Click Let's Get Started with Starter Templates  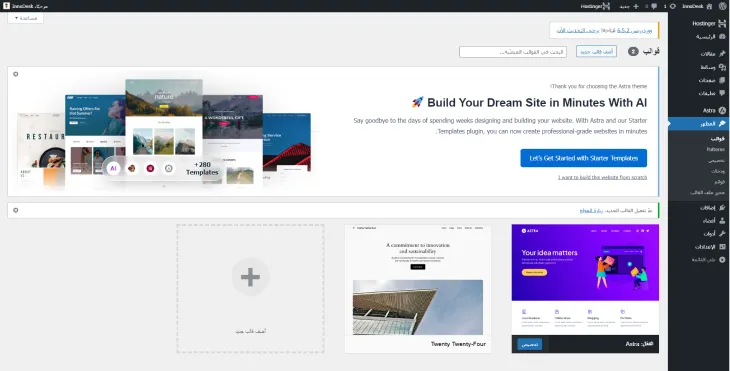pos(583,158)
